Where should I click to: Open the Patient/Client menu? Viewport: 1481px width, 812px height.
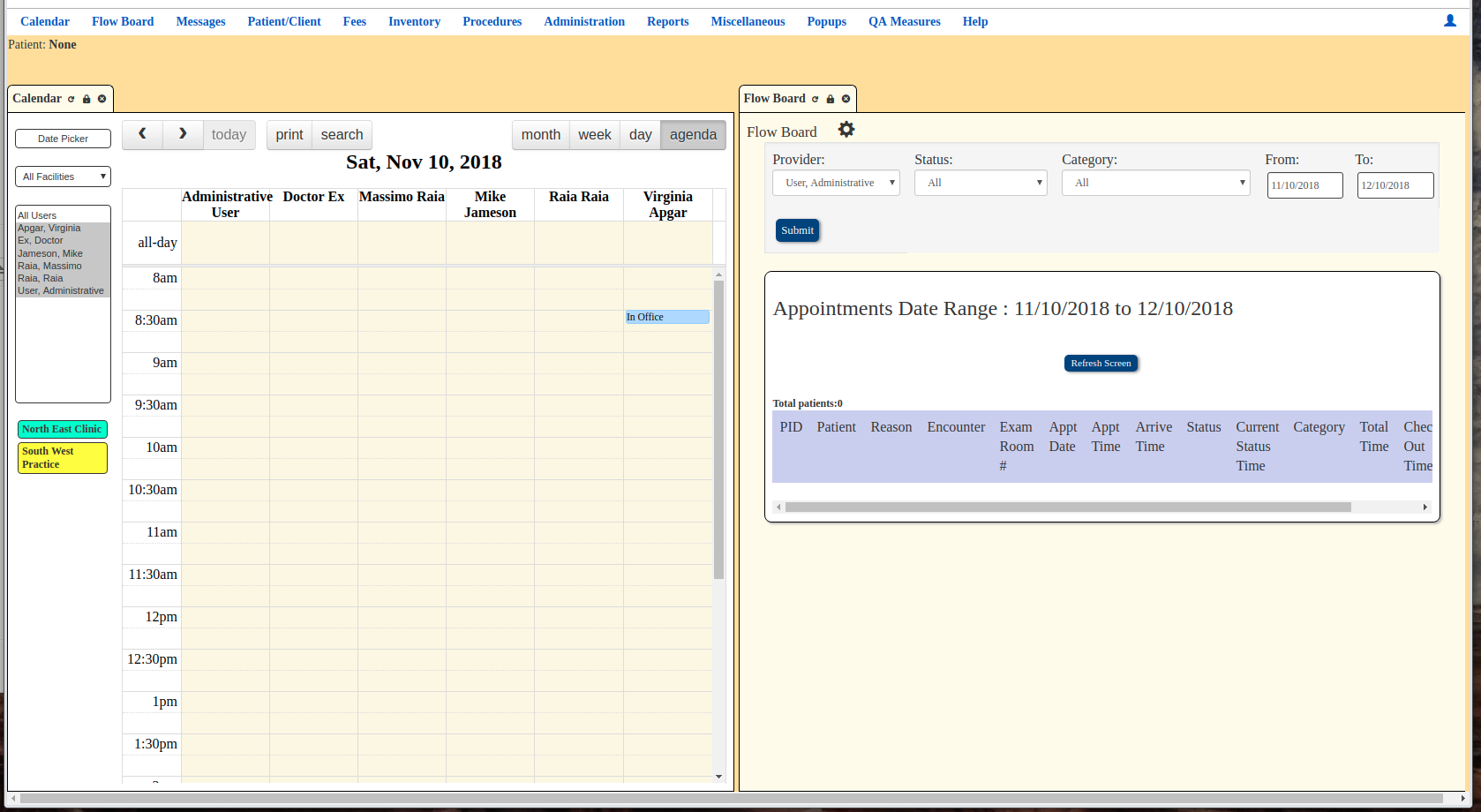[x=284, y=21]
